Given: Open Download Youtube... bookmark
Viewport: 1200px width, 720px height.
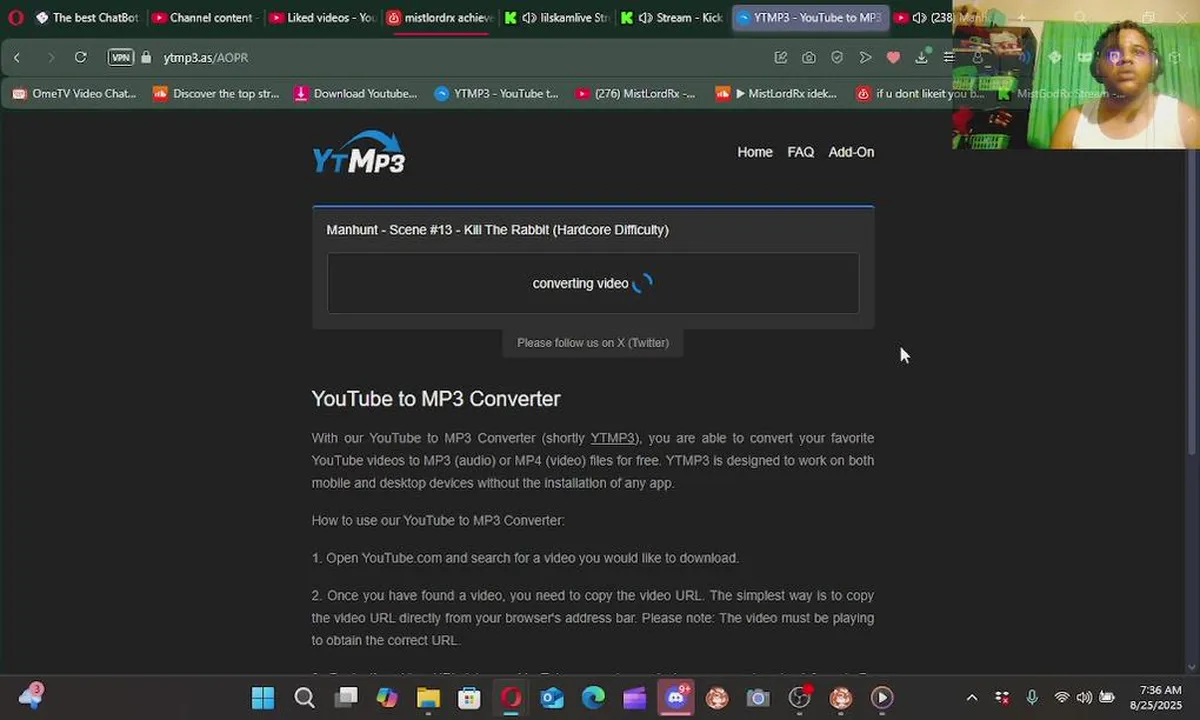Looking at the screenshot, I should pos(356,94).
